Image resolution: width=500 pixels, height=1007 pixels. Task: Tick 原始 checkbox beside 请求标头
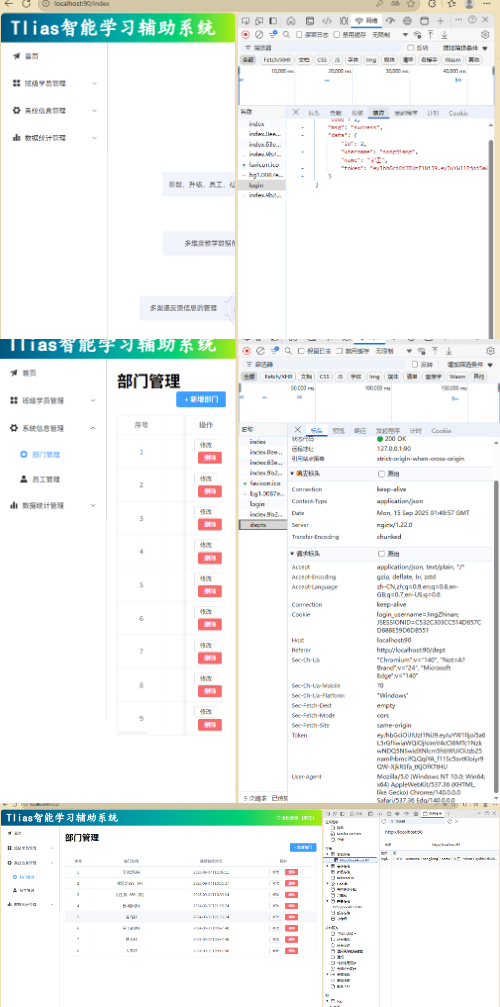coord(382,553)
